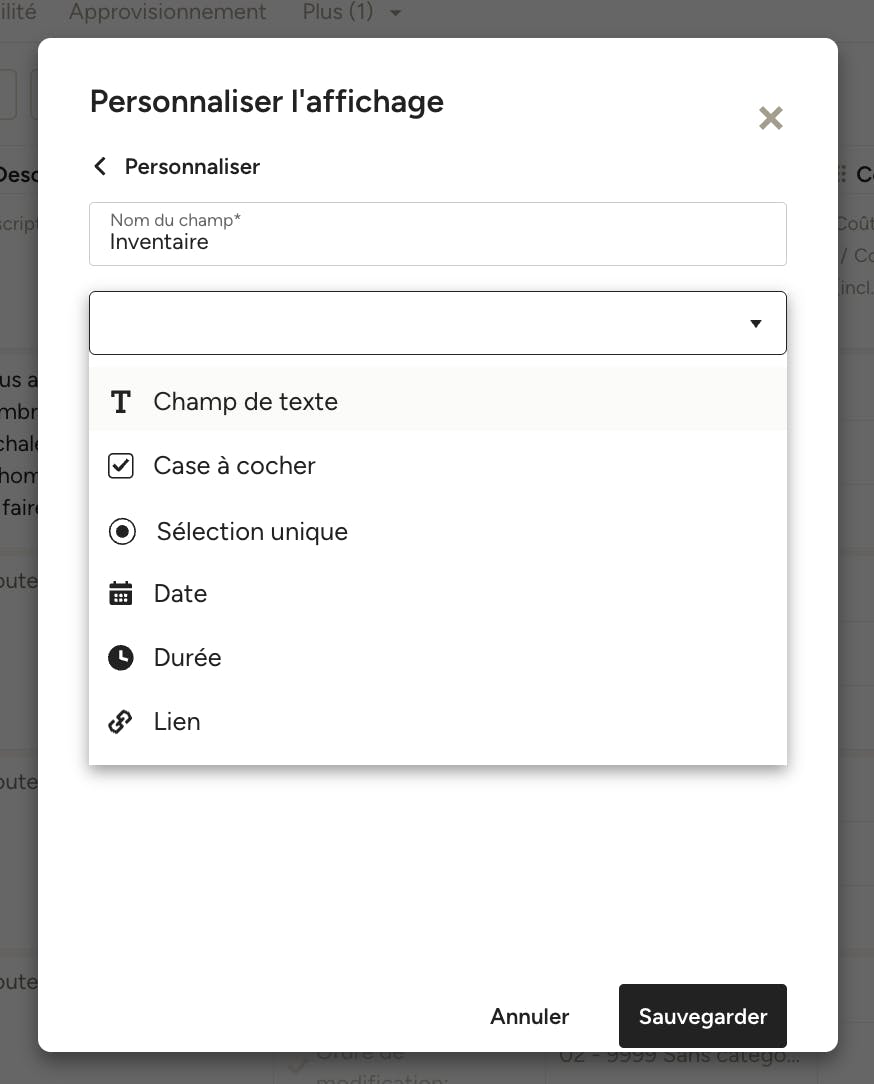The width and height of the screenshot is (874, 1084).
Task: Click the chain link icon beside Lien
Action: click(x=120, y=722)
